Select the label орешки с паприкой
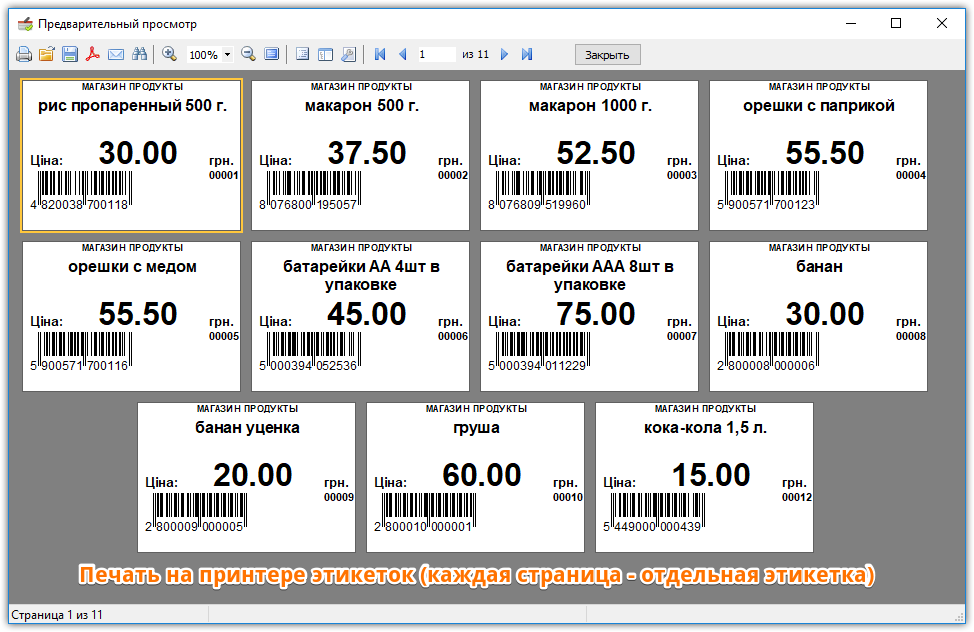Image resolution: width=974 pixels, height=632 pixels. pos(818,155)
